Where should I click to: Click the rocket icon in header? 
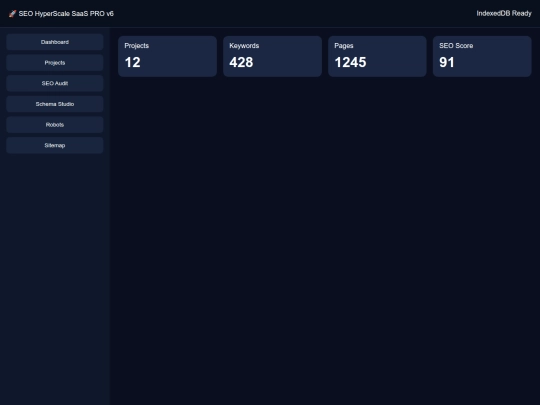pos(12,14)
